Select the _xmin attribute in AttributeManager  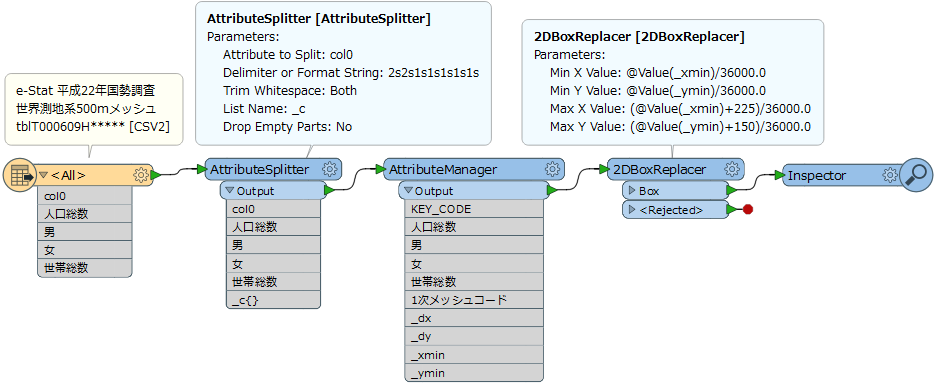click(x=471, y=355)
